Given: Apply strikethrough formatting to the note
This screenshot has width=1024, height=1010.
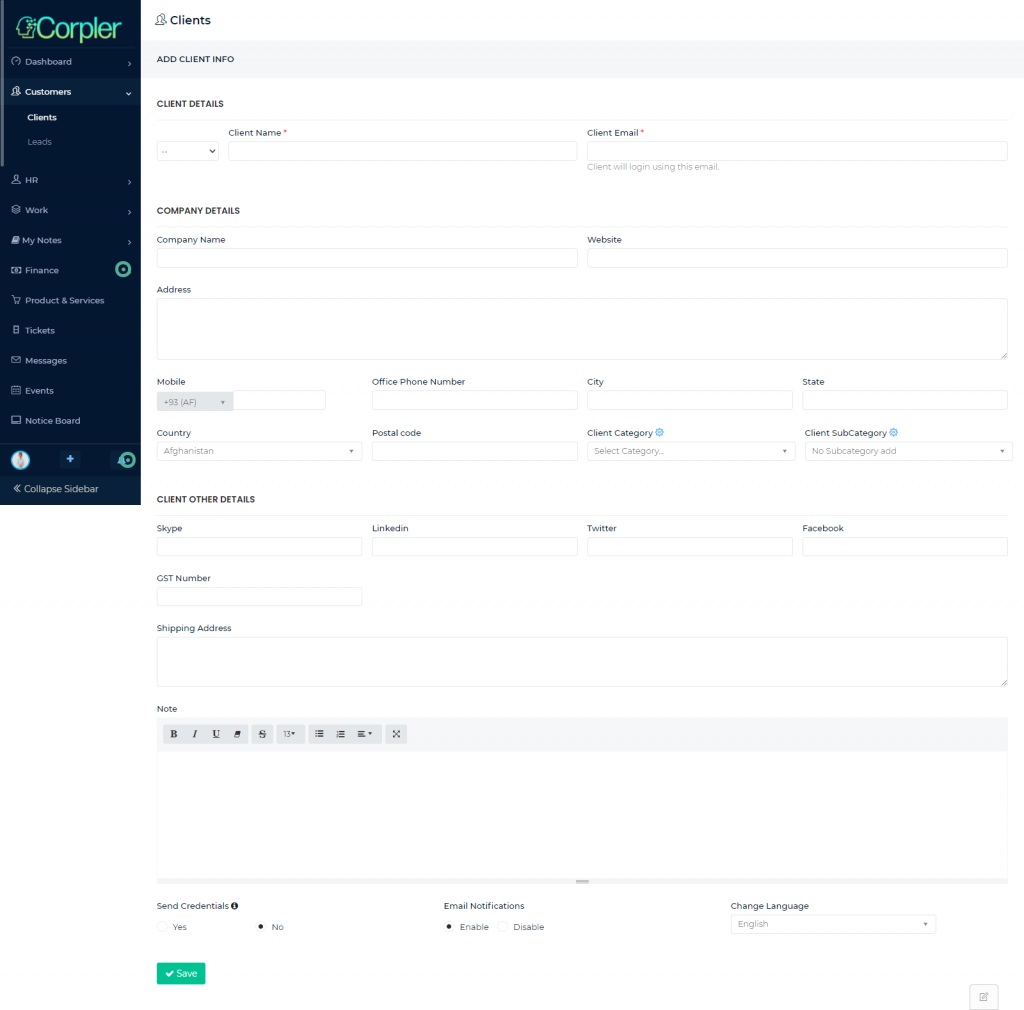Looking at the screenshot, I should click(261, 733).
